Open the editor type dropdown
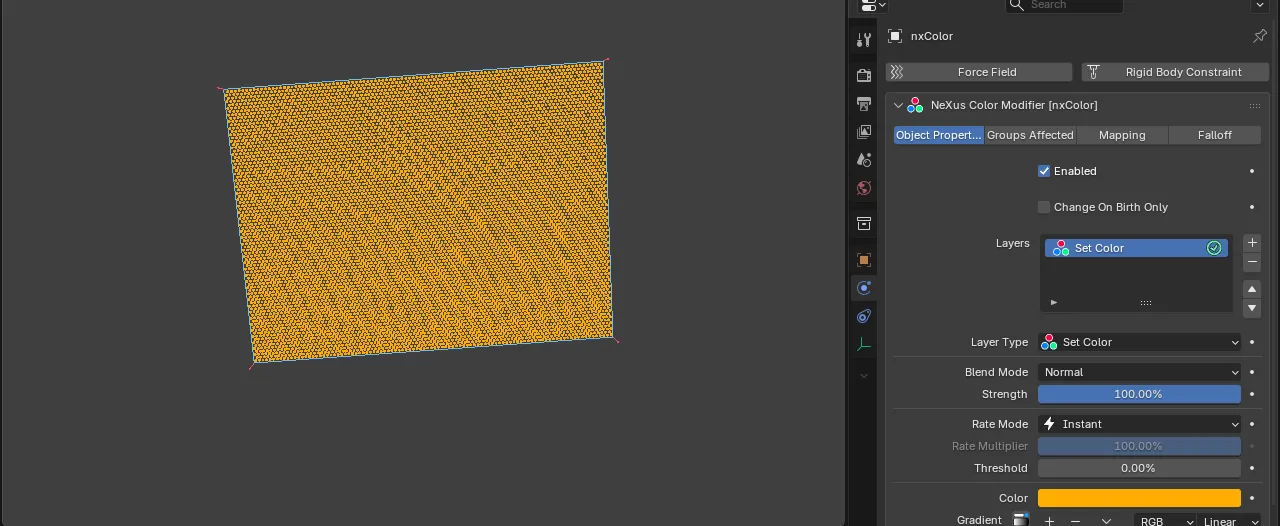 (872, 5)
